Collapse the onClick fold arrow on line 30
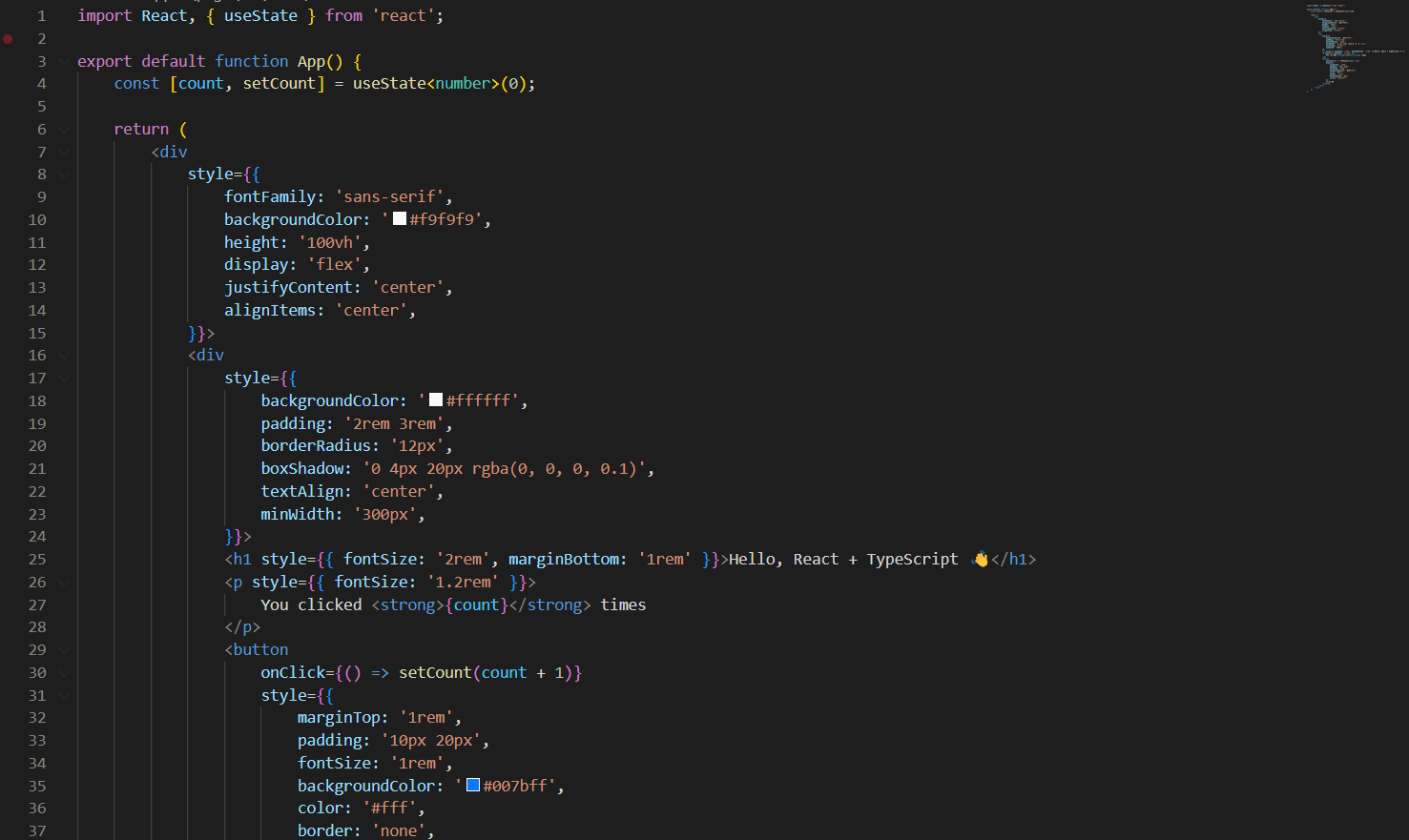1409x840 pixels. (x=64, y=673)
